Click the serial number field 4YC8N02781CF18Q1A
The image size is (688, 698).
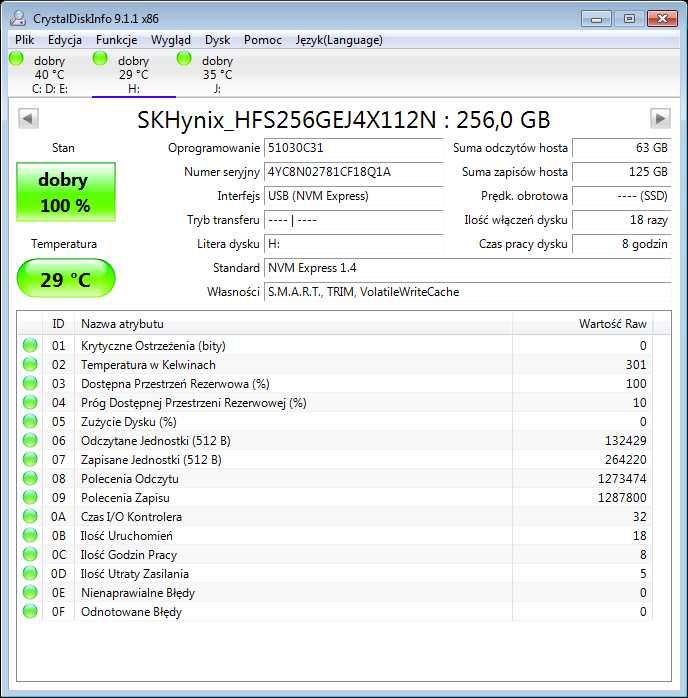point(354,172)
